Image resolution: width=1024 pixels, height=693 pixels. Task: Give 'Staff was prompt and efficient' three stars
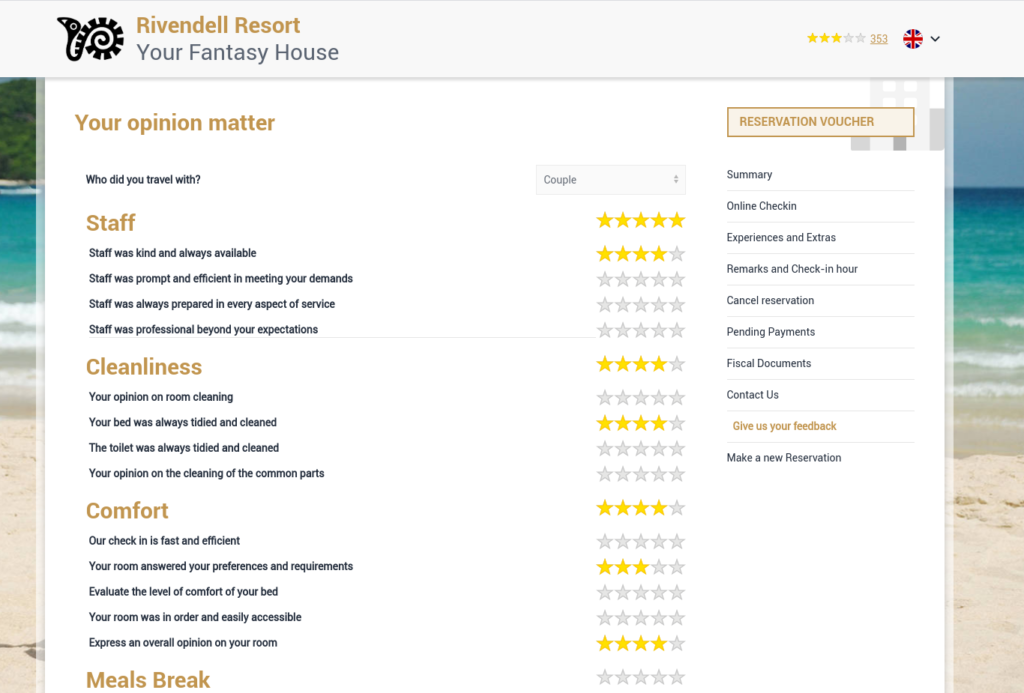(x=641, y=280)
